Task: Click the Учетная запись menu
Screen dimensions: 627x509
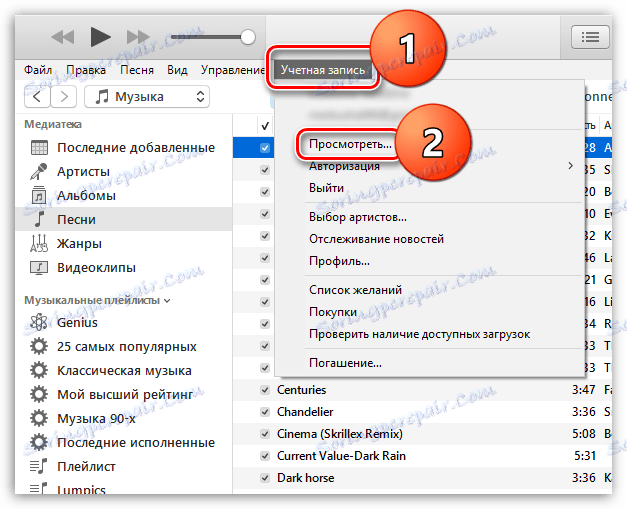Action: [323, 70]
